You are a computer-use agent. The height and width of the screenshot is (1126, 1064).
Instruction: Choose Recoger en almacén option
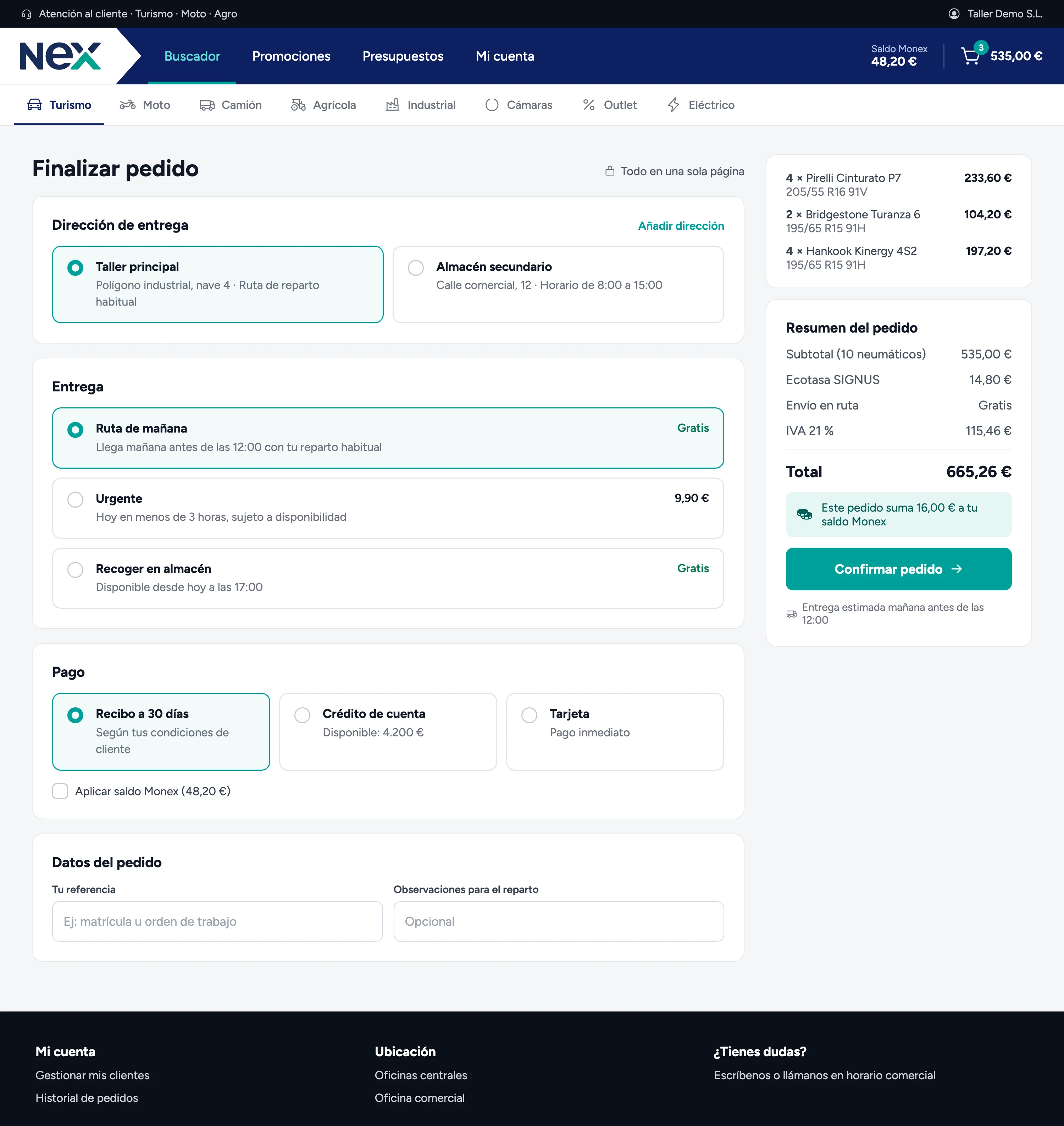coord(388,577)
